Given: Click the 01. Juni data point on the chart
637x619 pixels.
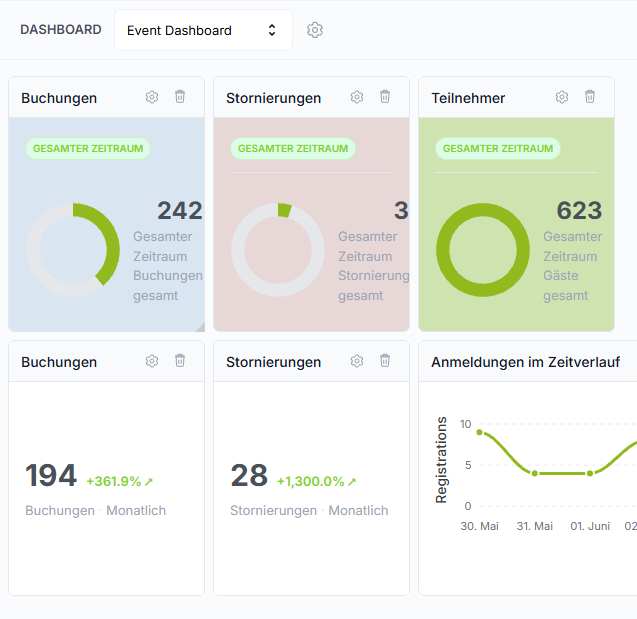Looking at the screenshot, I should (590, 474).
